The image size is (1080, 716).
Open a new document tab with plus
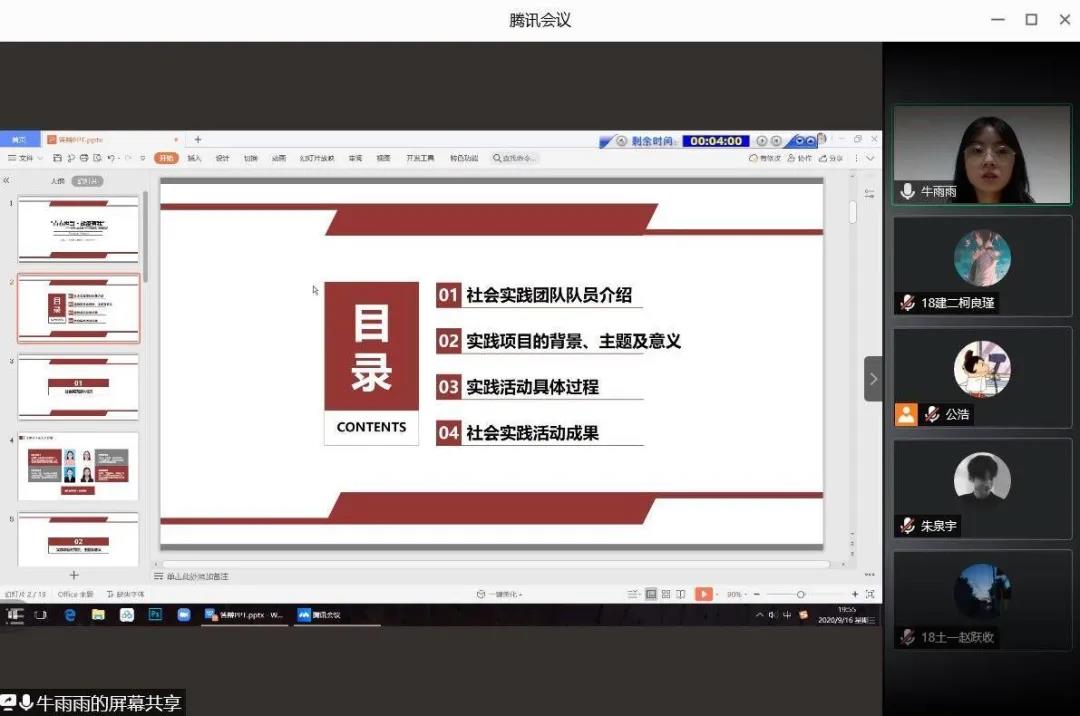coord(198,140)
